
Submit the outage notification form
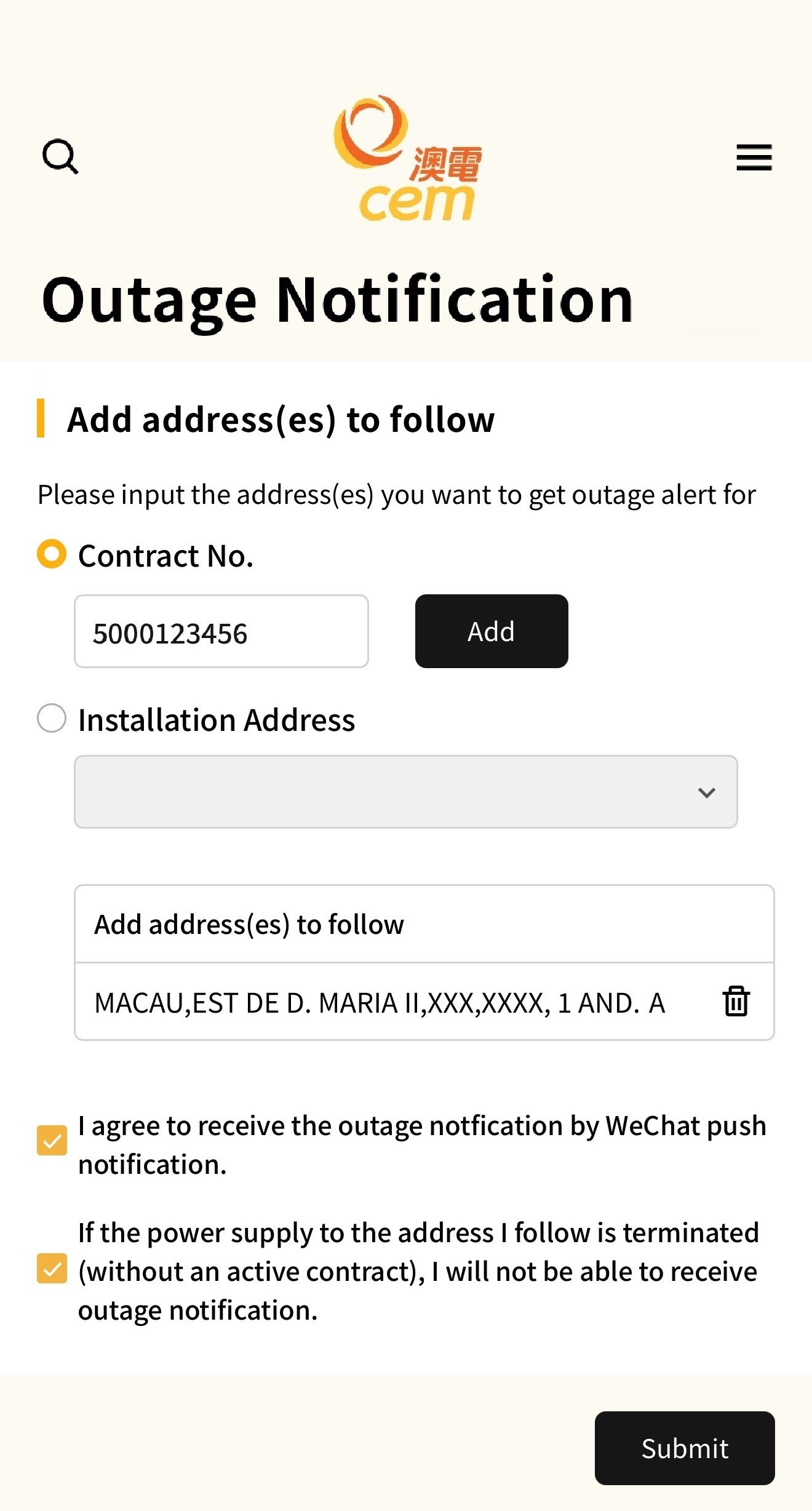(x=685, y=1448)
